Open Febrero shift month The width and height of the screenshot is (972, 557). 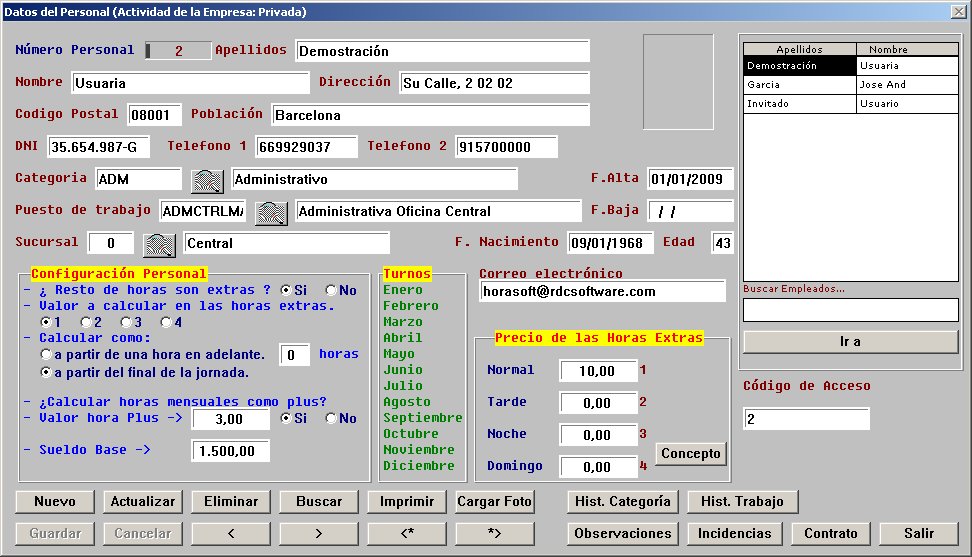point(410,306)
